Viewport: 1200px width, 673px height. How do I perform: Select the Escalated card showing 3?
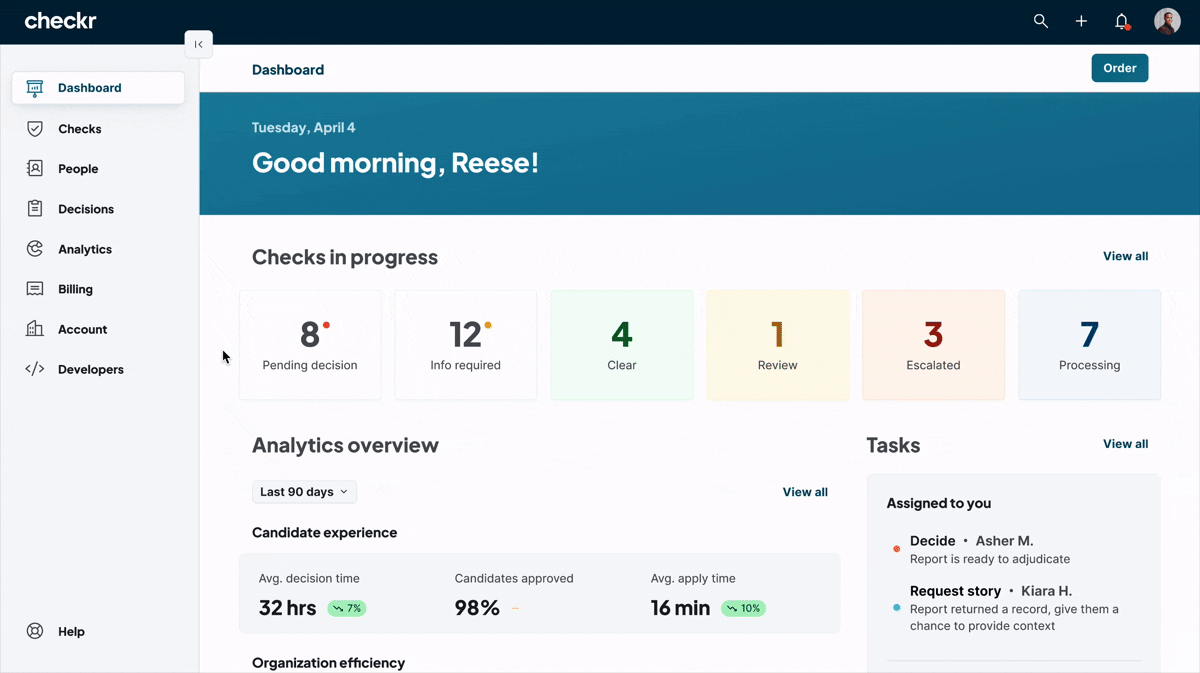tap(932, 344)
